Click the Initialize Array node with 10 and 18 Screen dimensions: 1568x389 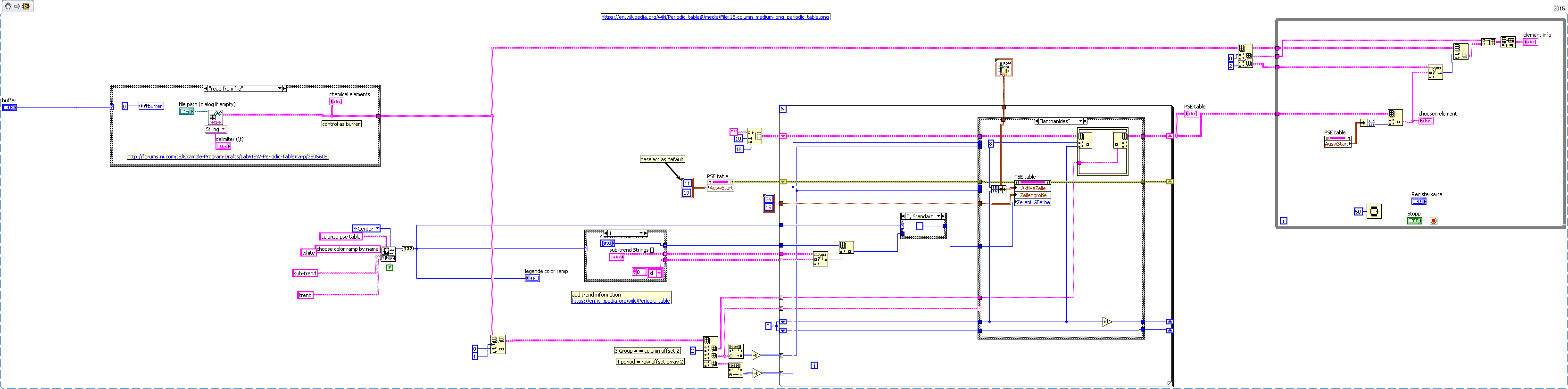coord(754,136)
